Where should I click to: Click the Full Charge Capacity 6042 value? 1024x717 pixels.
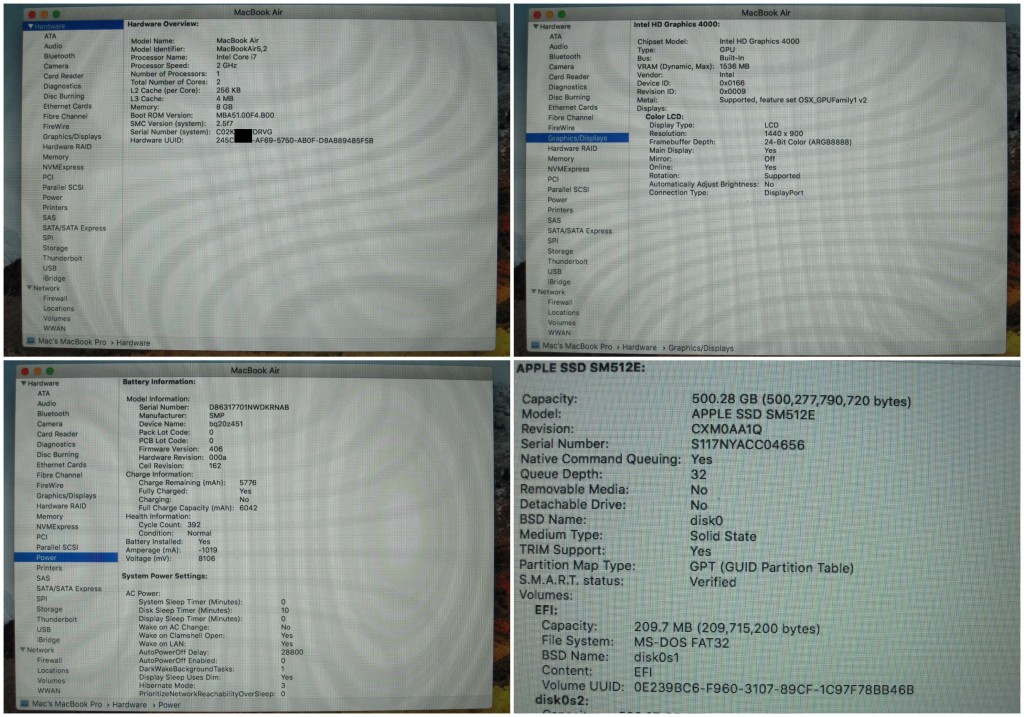248,507
